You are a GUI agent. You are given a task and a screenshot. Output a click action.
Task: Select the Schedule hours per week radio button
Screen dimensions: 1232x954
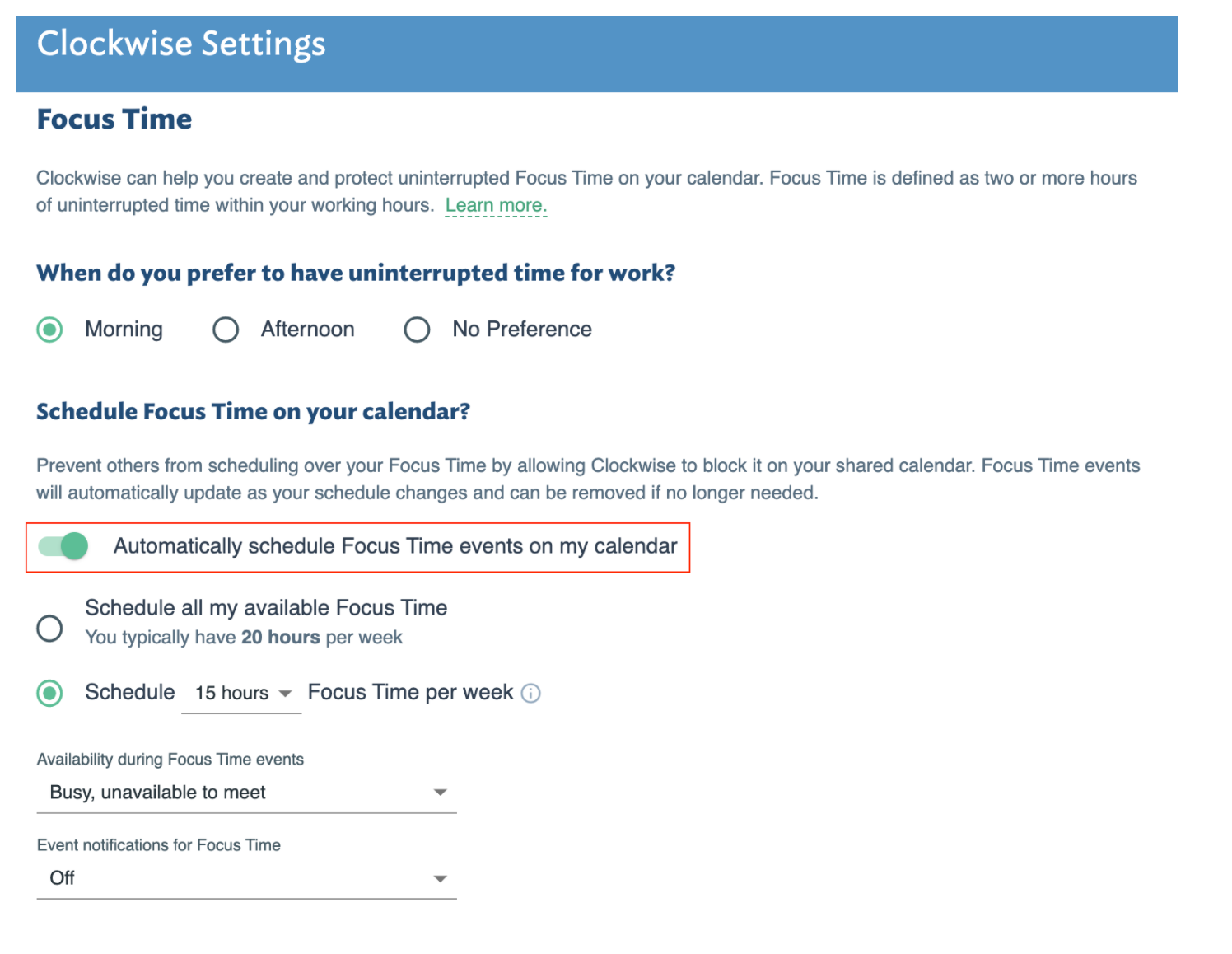click(50, 693)
